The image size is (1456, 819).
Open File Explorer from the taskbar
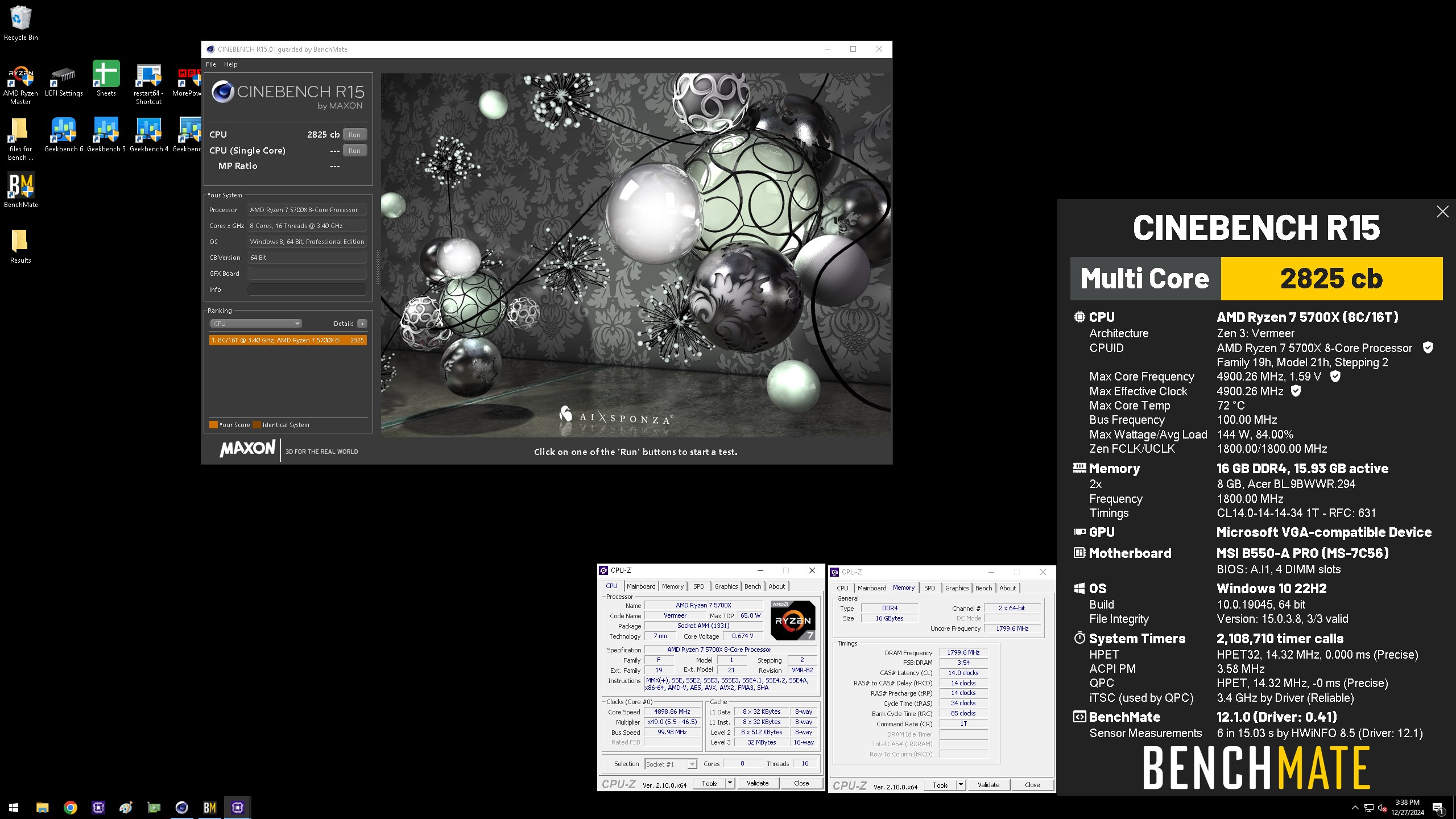(42, 807)
